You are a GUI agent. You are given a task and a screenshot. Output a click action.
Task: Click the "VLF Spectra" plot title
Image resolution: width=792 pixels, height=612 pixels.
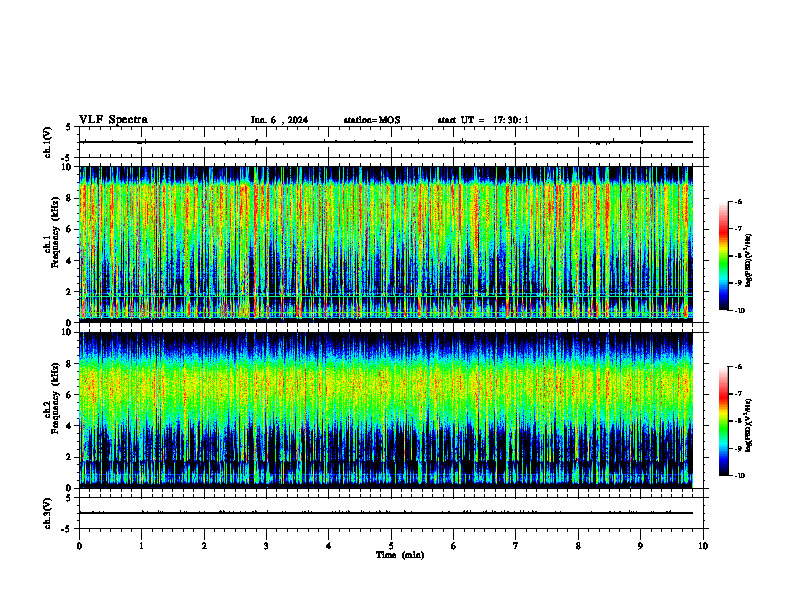pyautogui.click(x=113, y=120)
